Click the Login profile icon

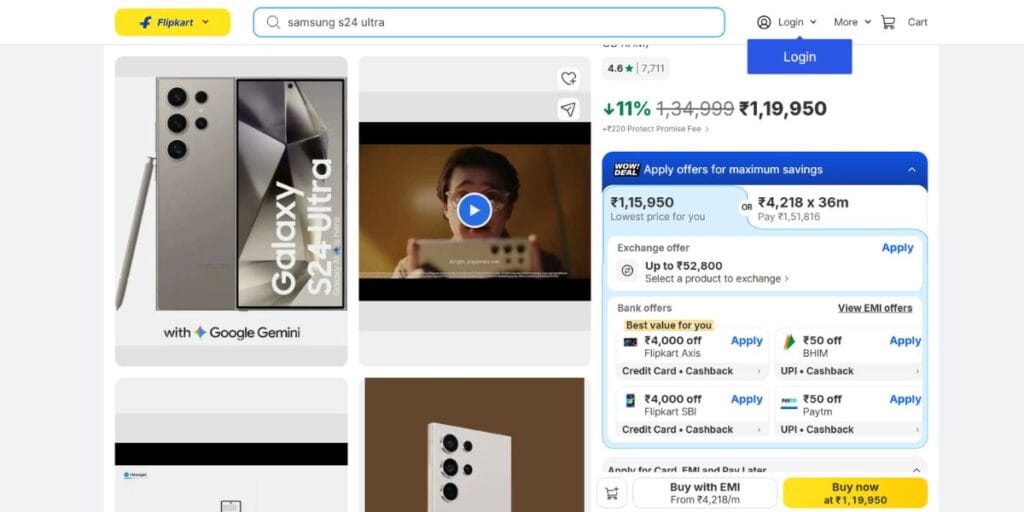point(763,22)
